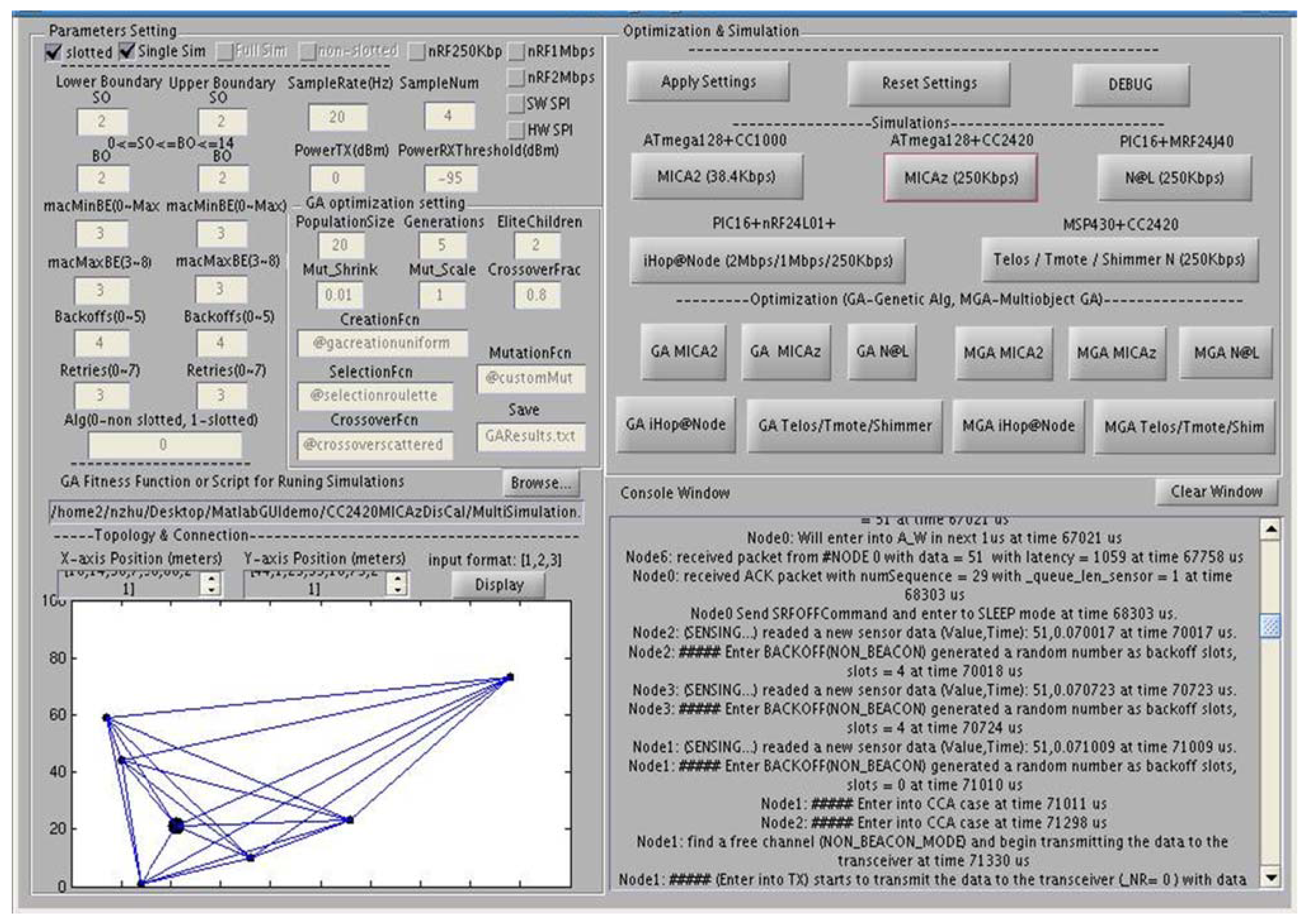Enable the nRF2Mbps checkbox
1301x924 pixels.
(516, 77)
